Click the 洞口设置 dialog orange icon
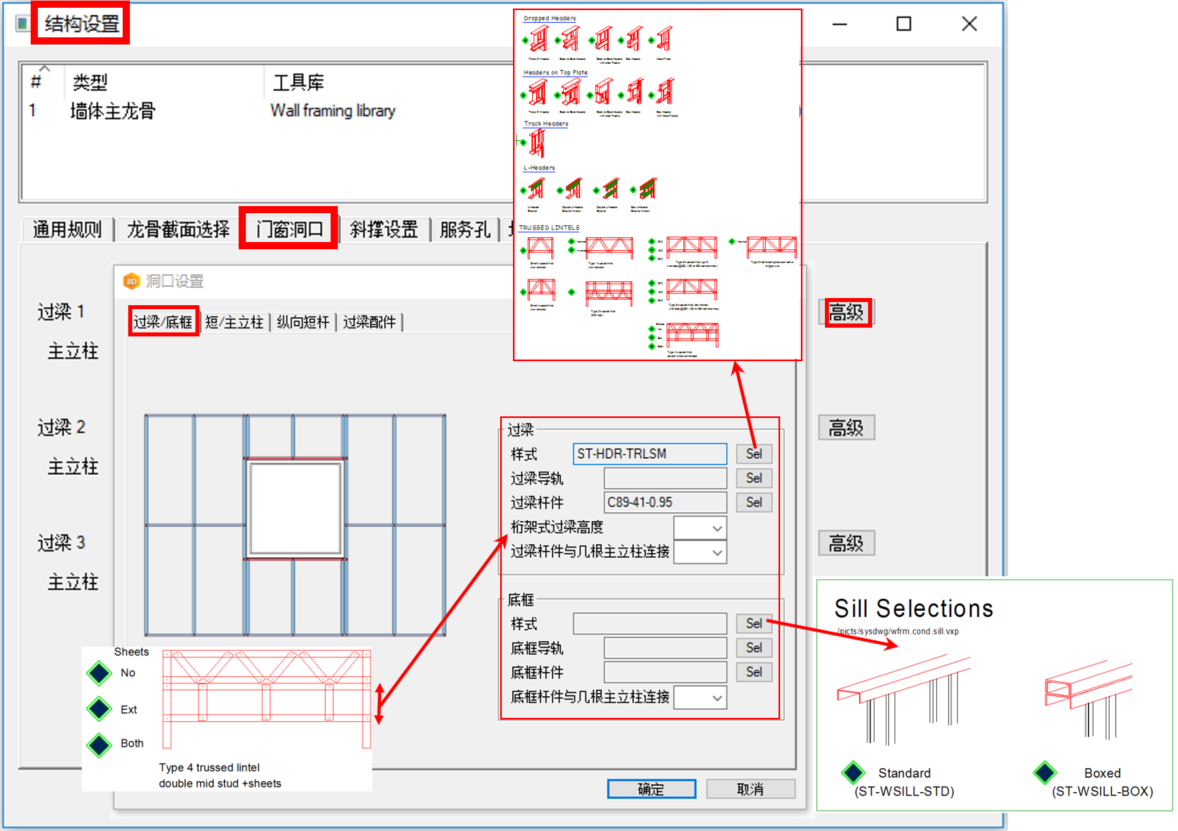 click(x=131, y=281)
